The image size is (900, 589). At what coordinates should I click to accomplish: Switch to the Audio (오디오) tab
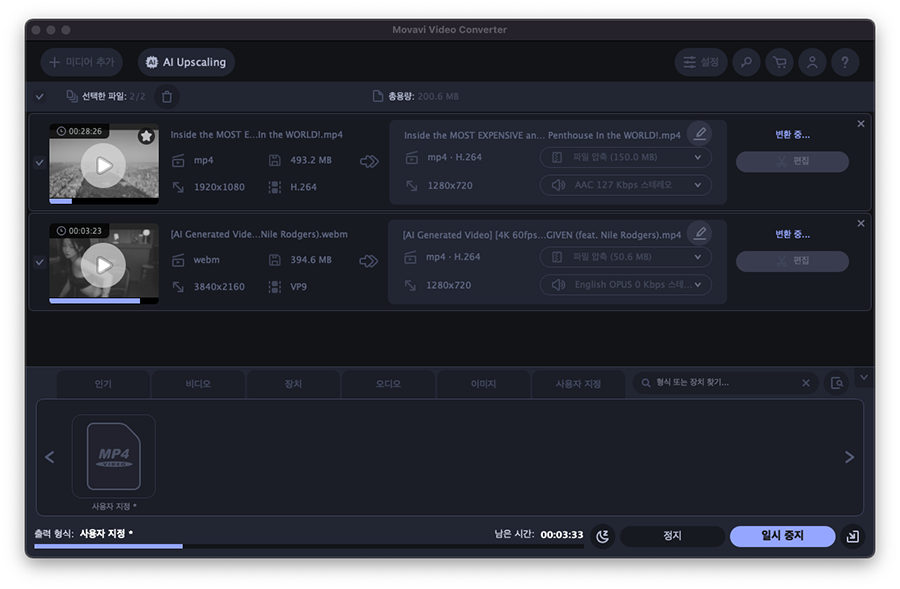pos(388,384)
